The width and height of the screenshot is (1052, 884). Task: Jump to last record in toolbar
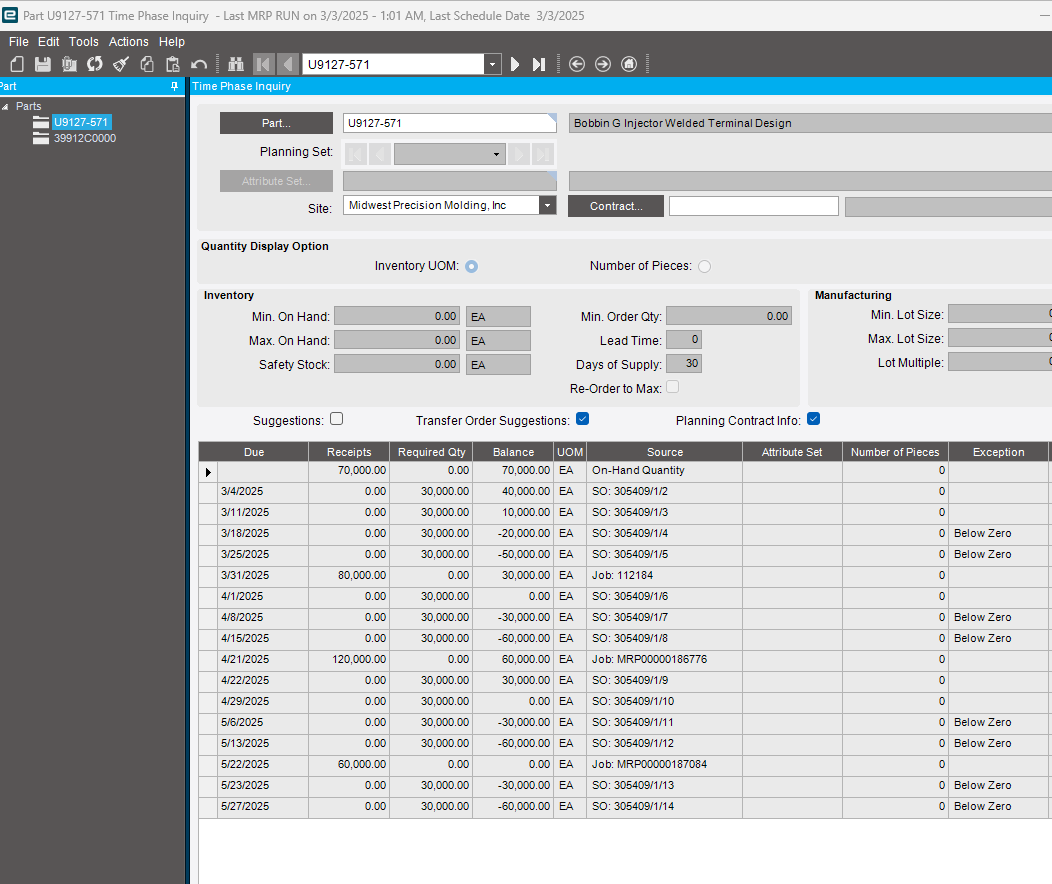539,64
